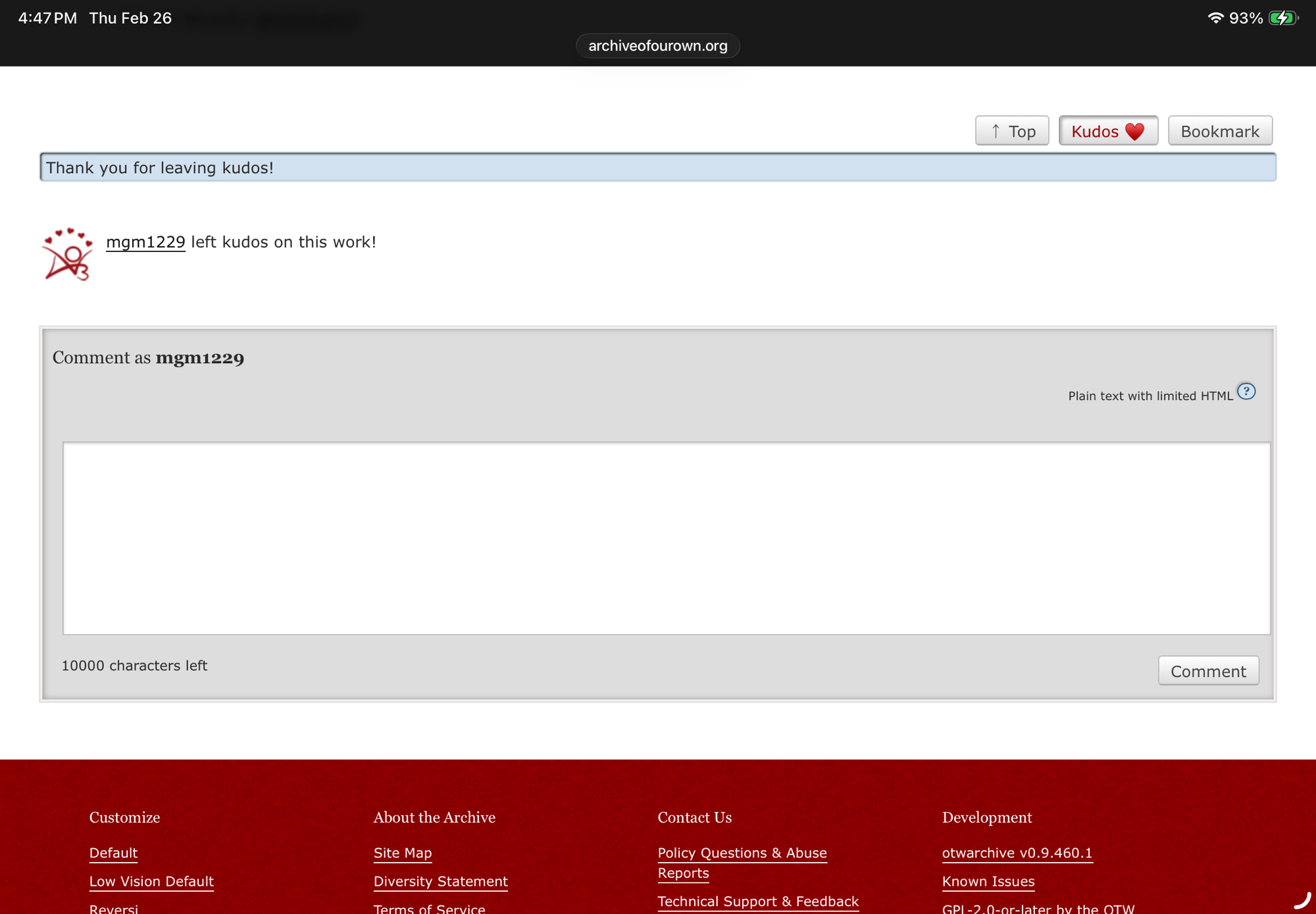The width and height of the screenshot is (1316, 914).
Task: Open the Known Issues link
Action: click(x=988, y=881)
